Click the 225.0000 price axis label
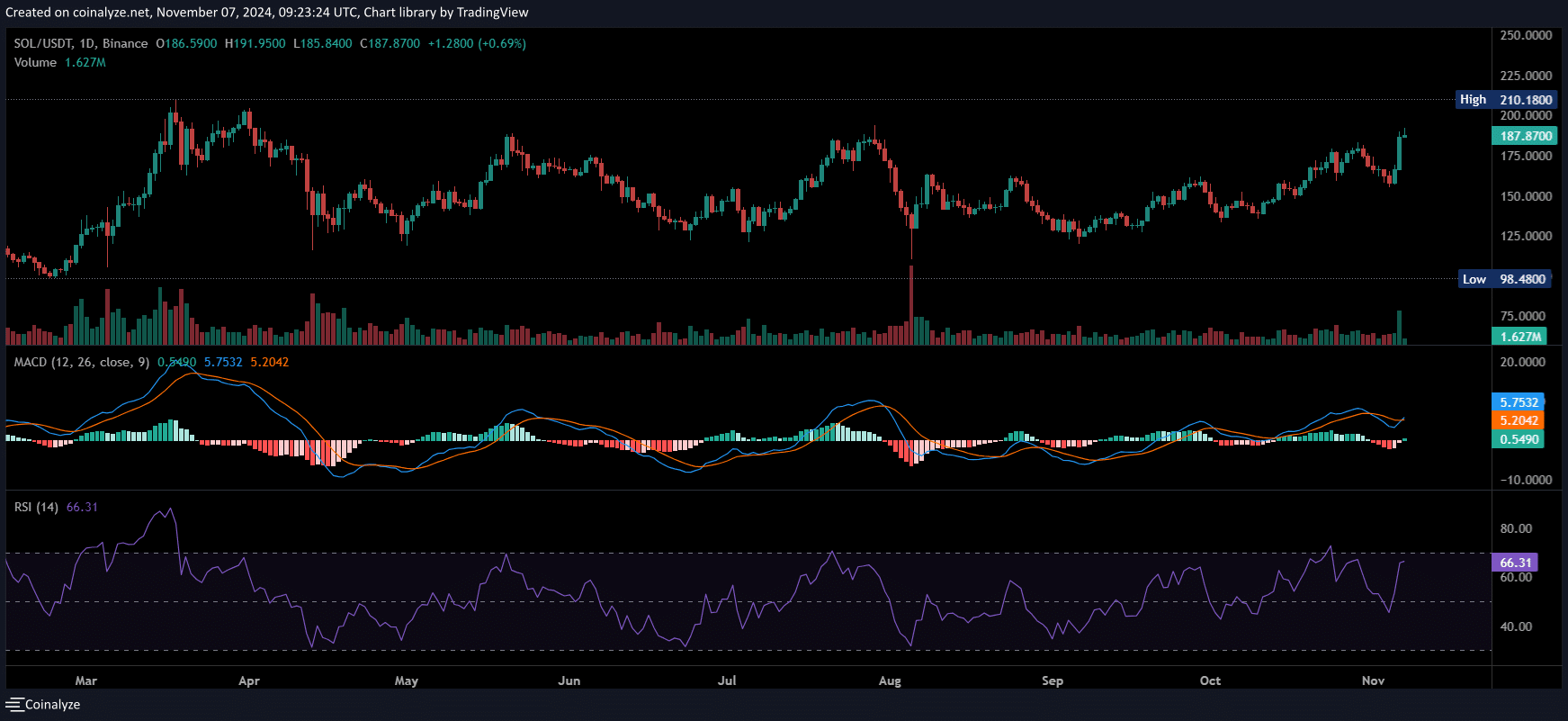The width and height of the screenshot is (1568, 721). click(x=1526, y=76)
